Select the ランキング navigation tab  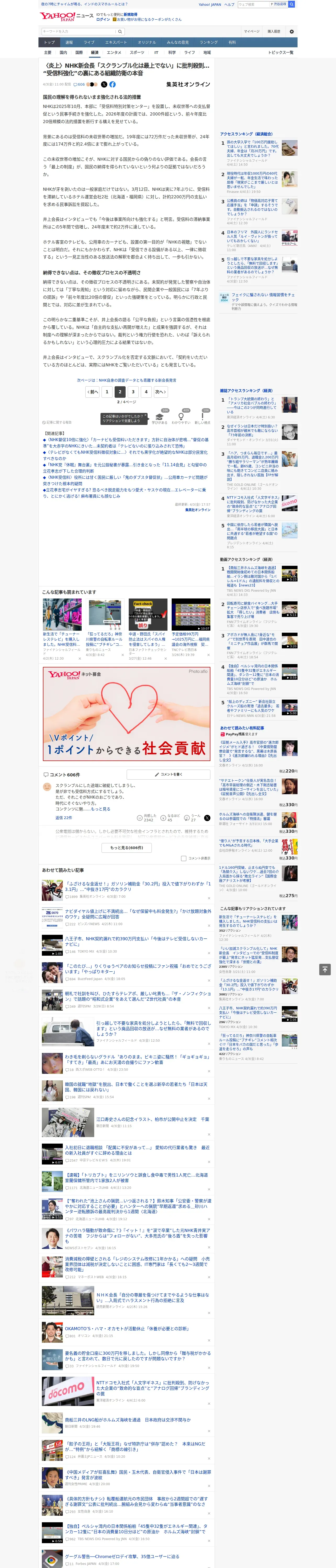pos(209,43)
